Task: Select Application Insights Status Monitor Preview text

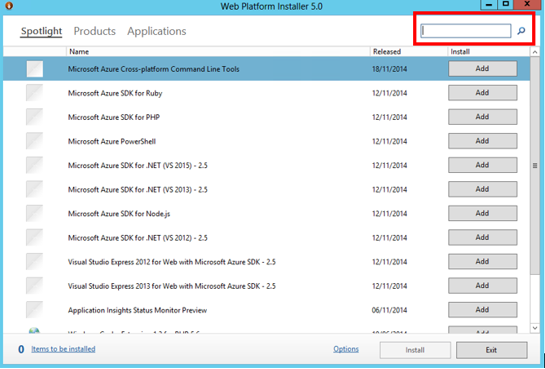Action: coord(137,310)
